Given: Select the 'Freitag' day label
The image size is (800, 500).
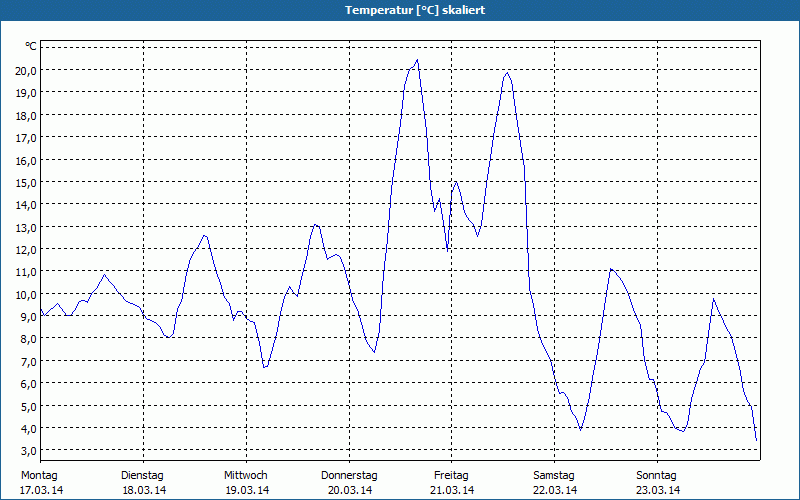Looking at the screenshot, I should click(x=452, y=476).
